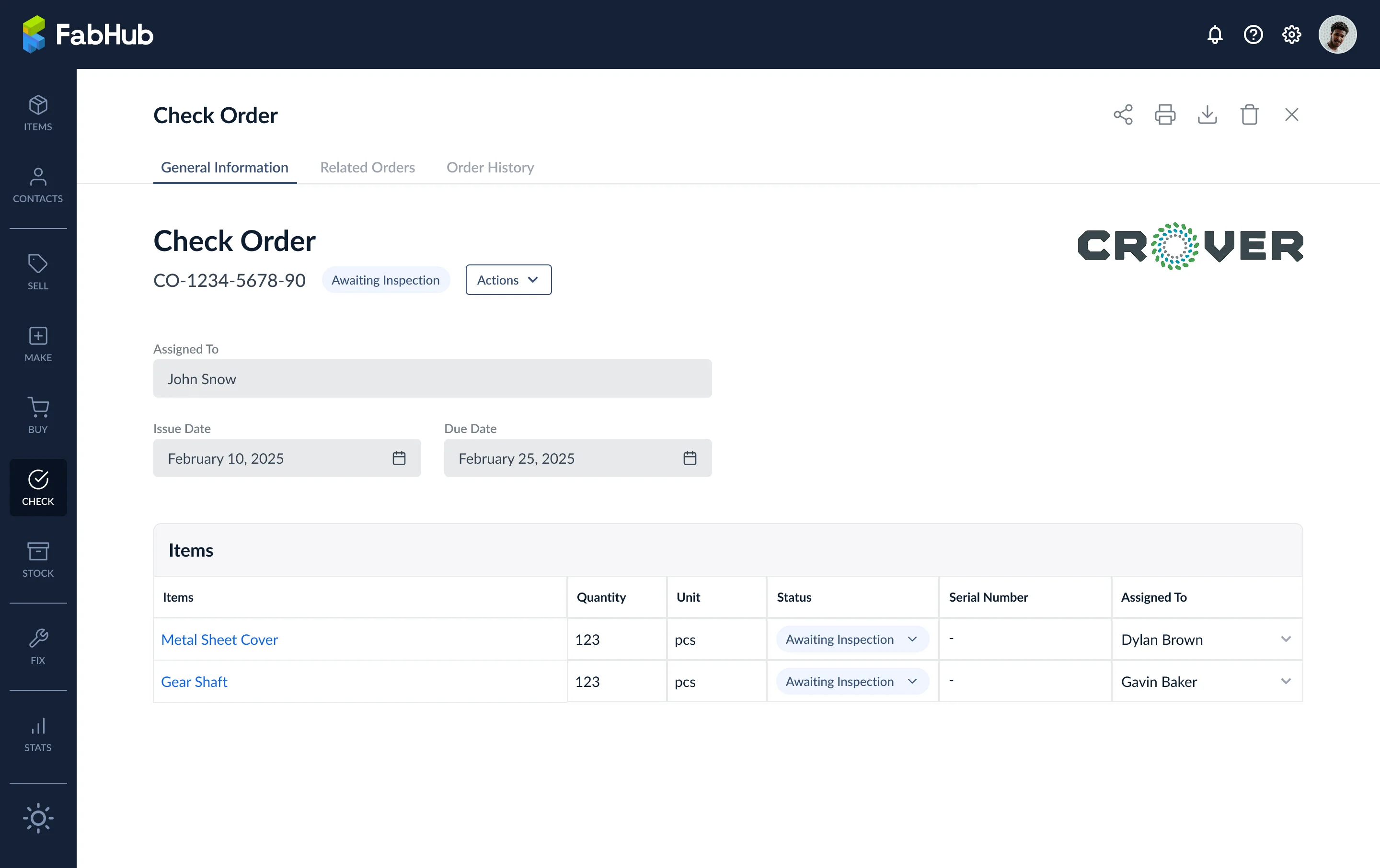Click the Awaiting Inspection order status badge
This screenshot has height=868, width=1380.
385,280
